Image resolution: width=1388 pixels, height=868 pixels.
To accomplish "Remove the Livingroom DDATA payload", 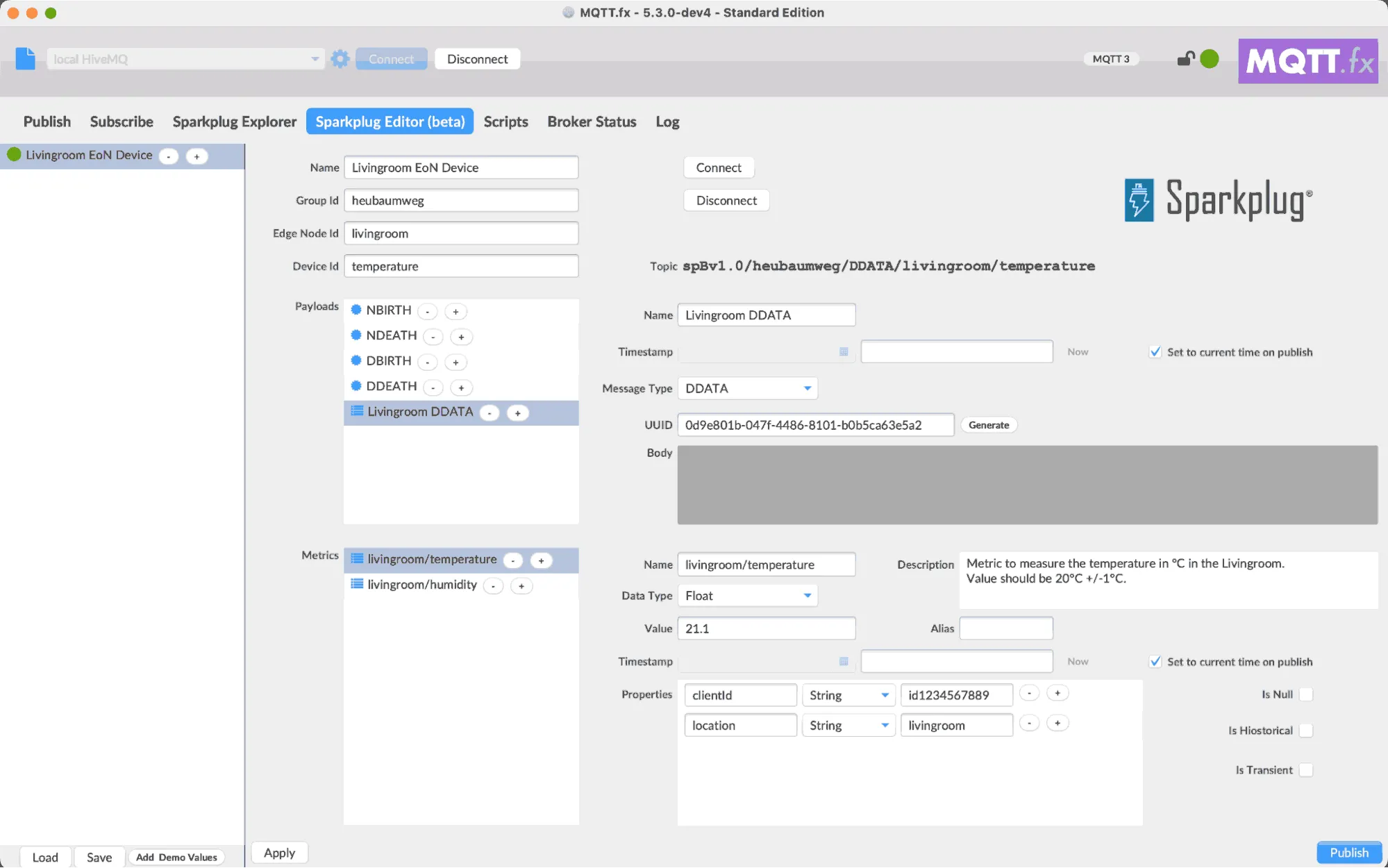I will pyautogui.click(x=490, y=413).
